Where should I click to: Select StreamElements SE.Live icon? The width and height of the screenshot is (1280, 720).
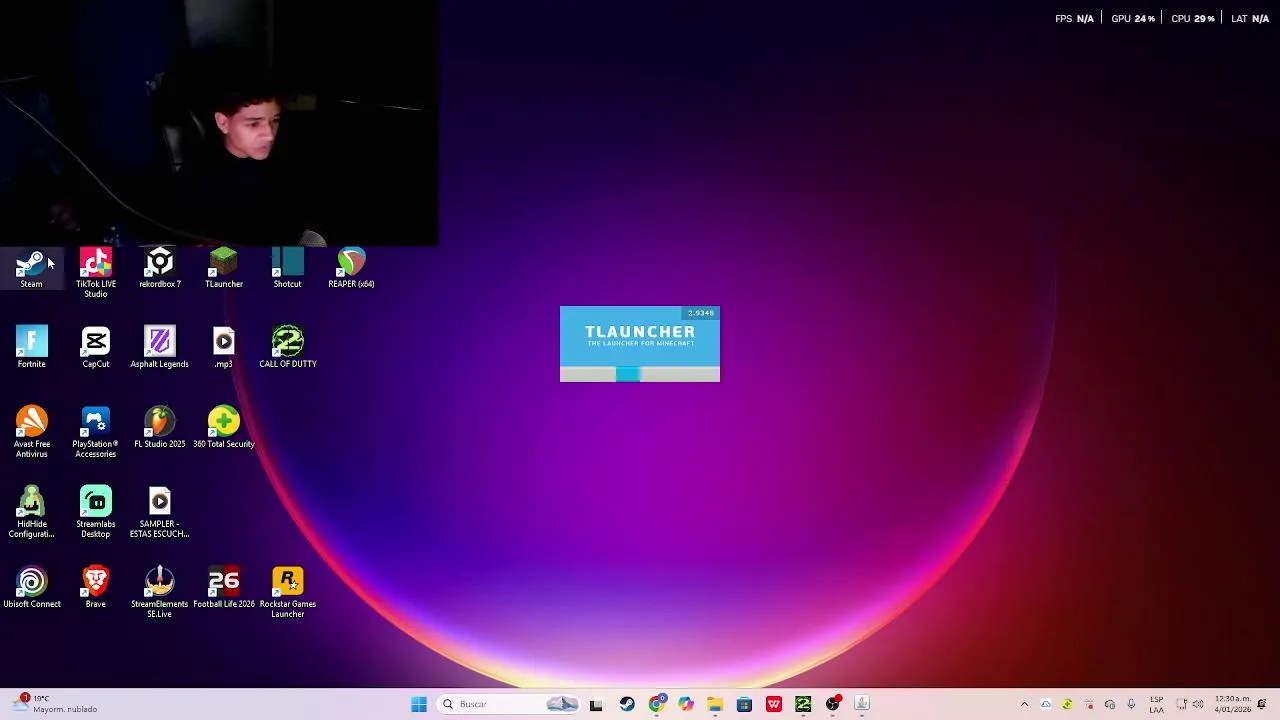pos(160,592)
